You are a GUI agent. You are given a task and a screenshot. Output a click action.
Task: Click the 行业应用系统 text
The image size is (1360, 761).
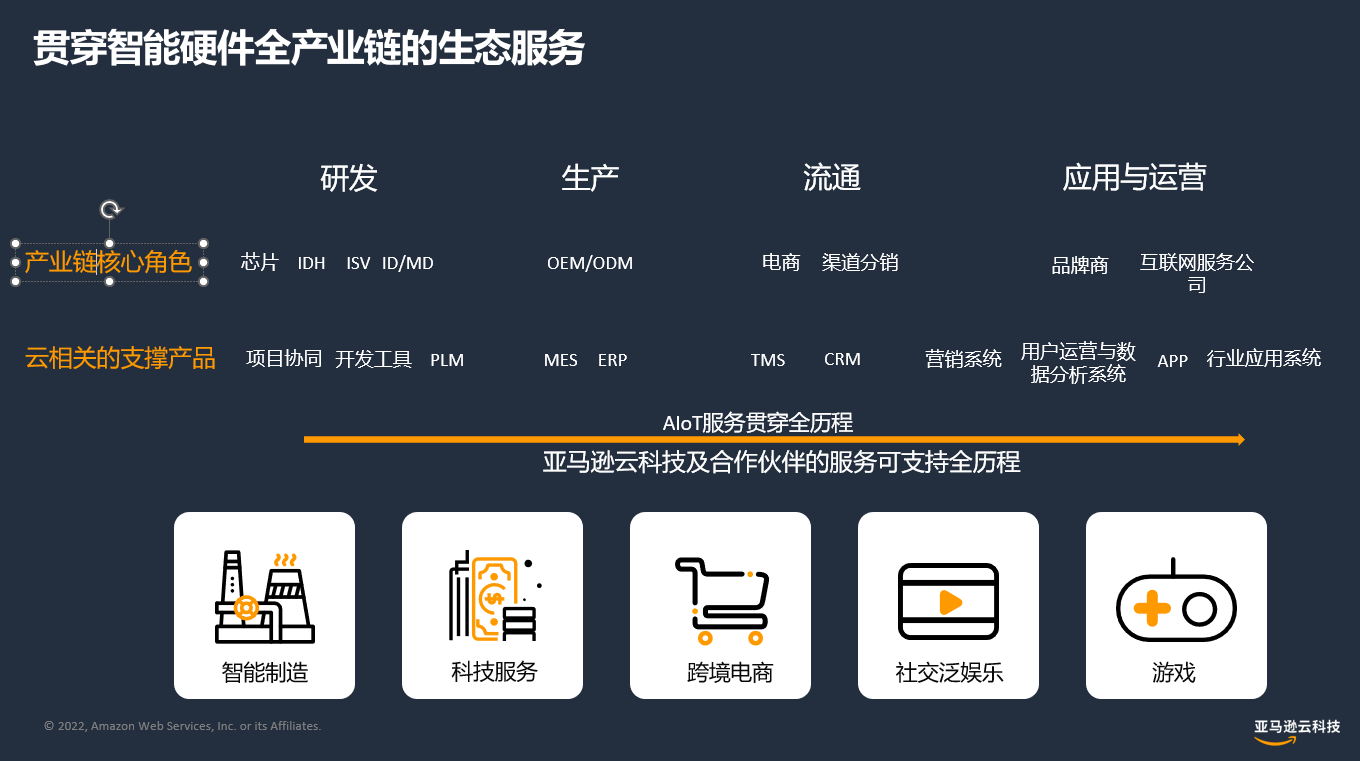1264,358
